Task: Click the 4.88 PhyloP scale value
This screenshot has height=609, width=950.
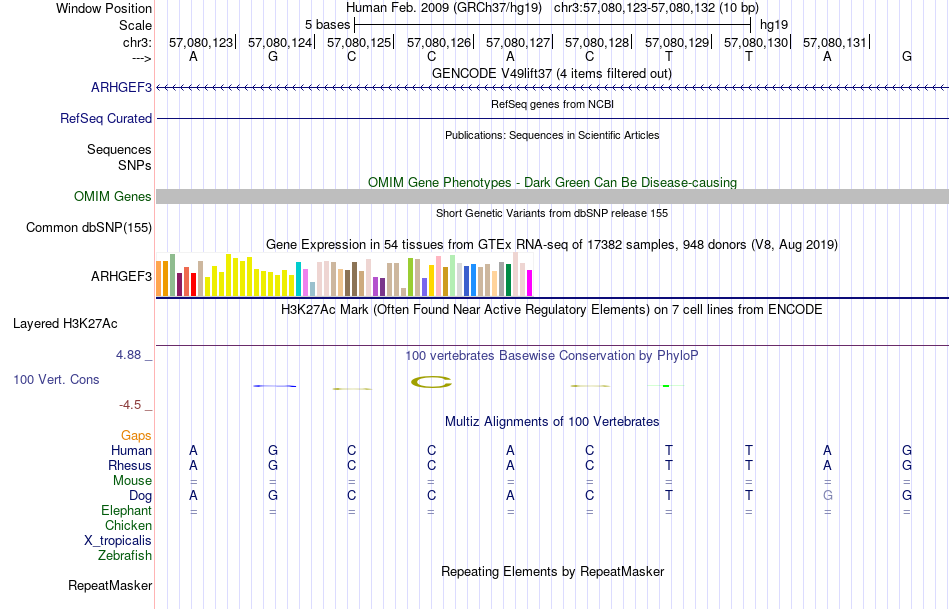Action: click(128, 355)
